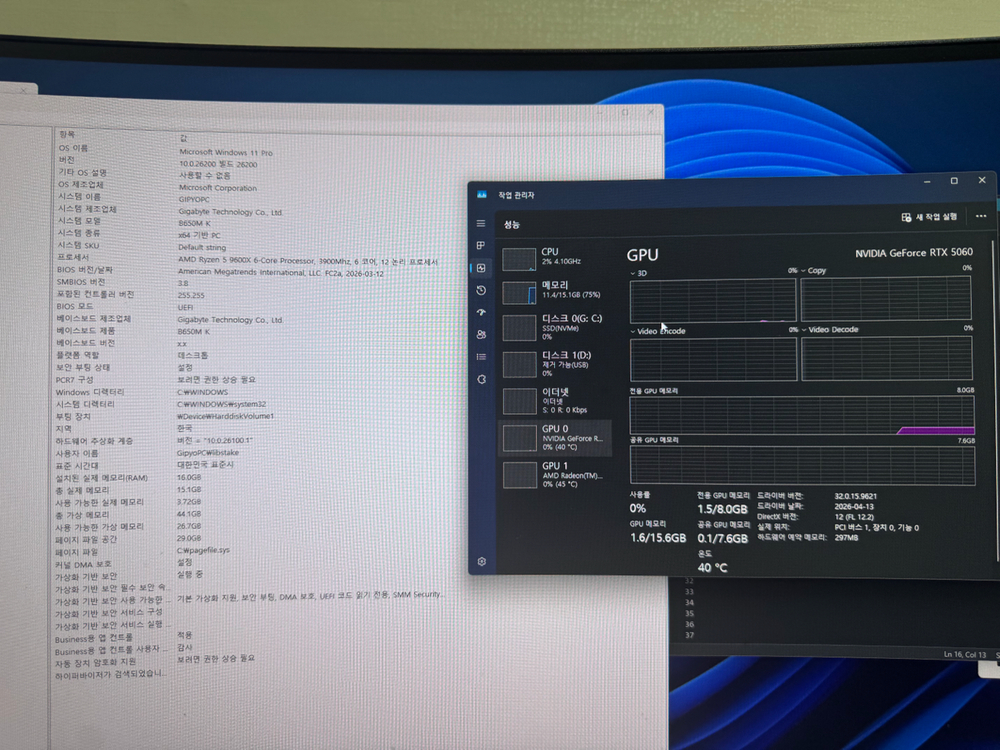Click Ln 16, Col 13 in editor status bar

point(964,654)
